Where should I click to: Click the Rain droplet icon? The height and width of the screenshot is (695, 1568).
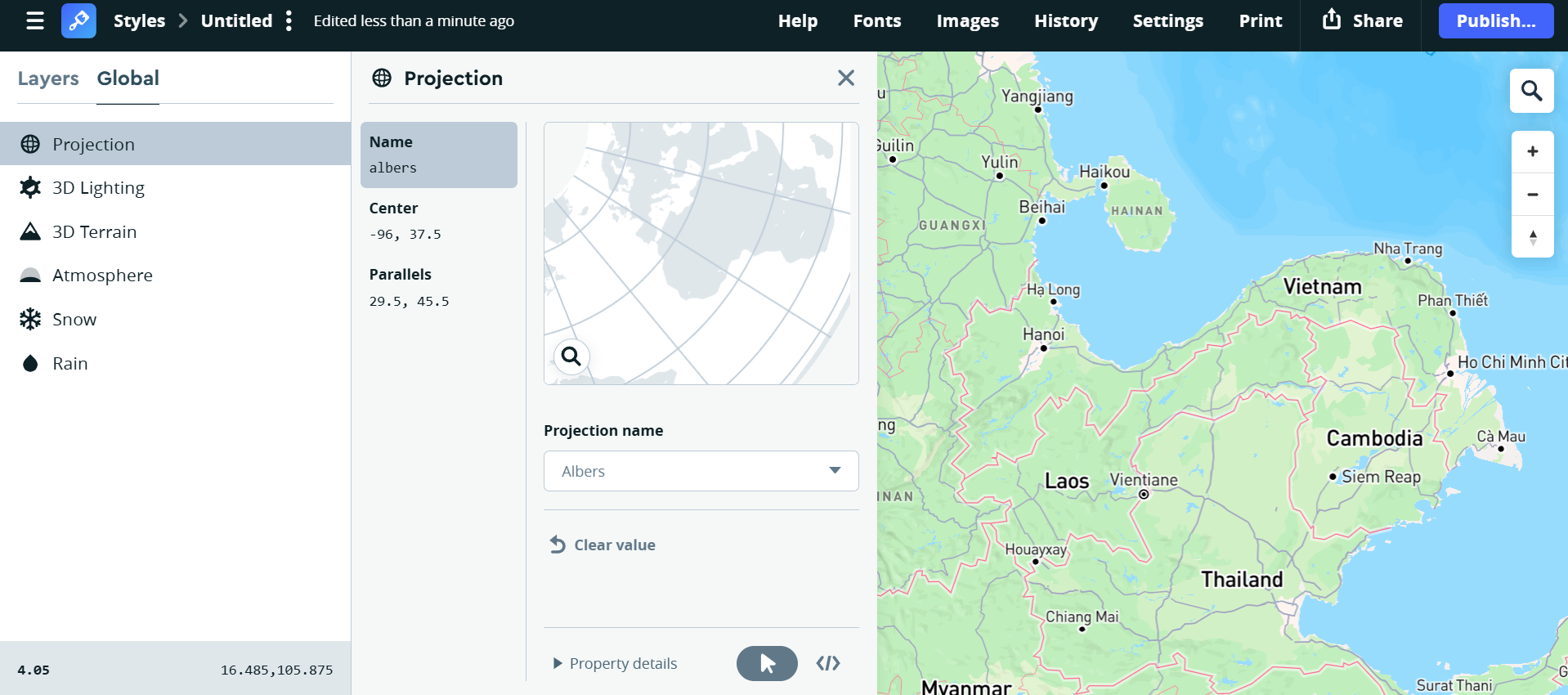point(30,363)
